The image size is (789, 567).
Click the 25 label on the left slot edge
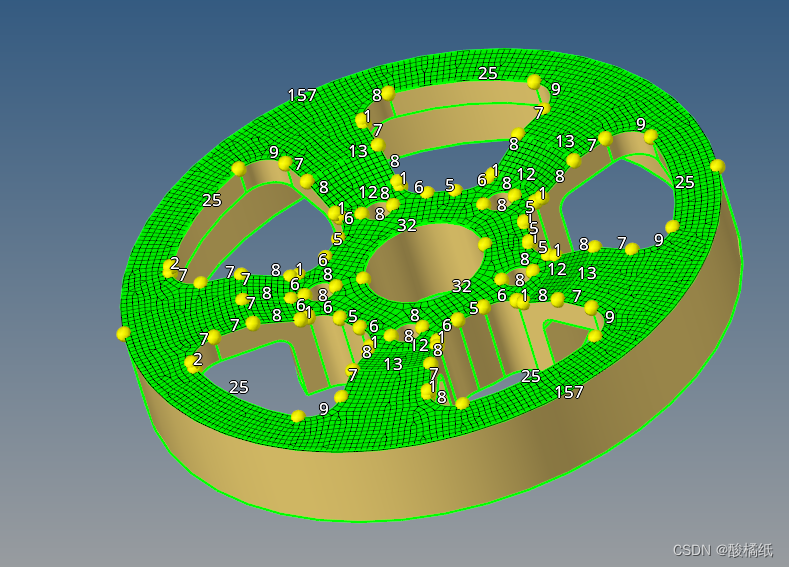click(211, 200)
